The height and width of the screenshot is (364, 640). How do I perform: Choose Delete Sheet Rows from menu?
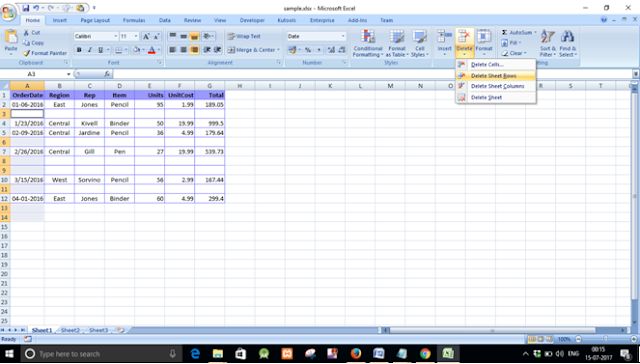[x=496, y=76]
